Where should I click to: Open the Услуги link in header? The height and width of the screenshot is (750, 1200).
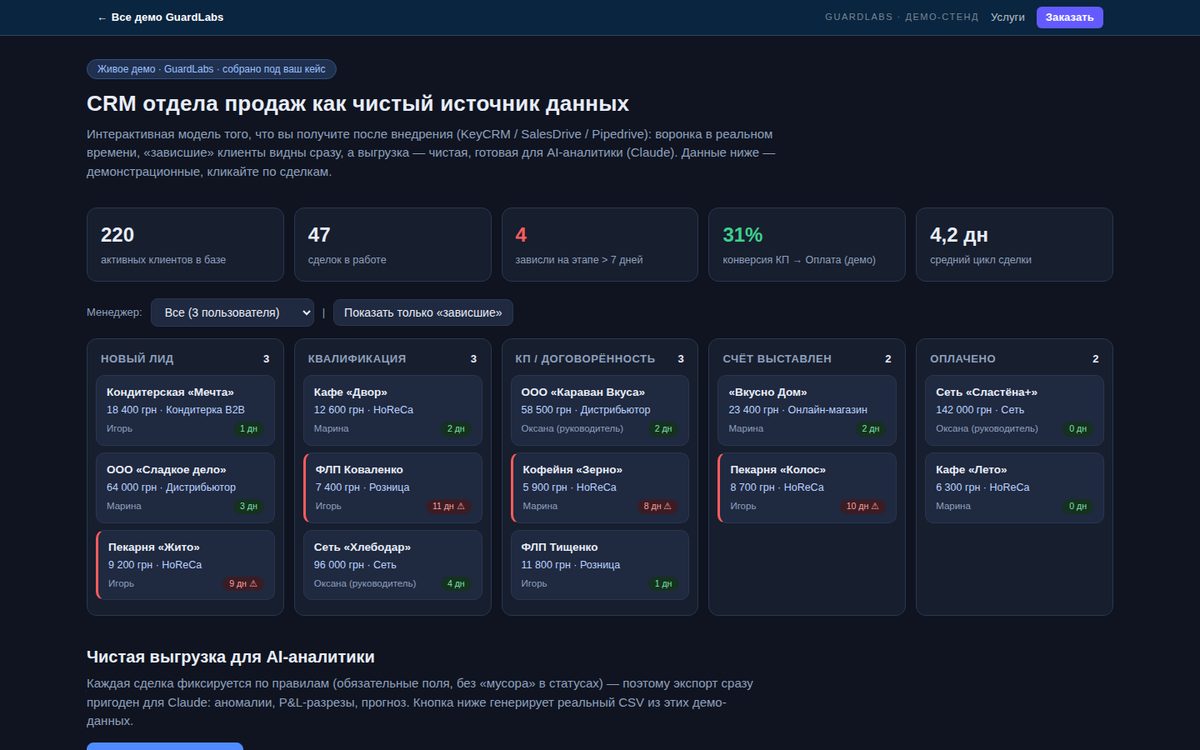[1007, 17]
